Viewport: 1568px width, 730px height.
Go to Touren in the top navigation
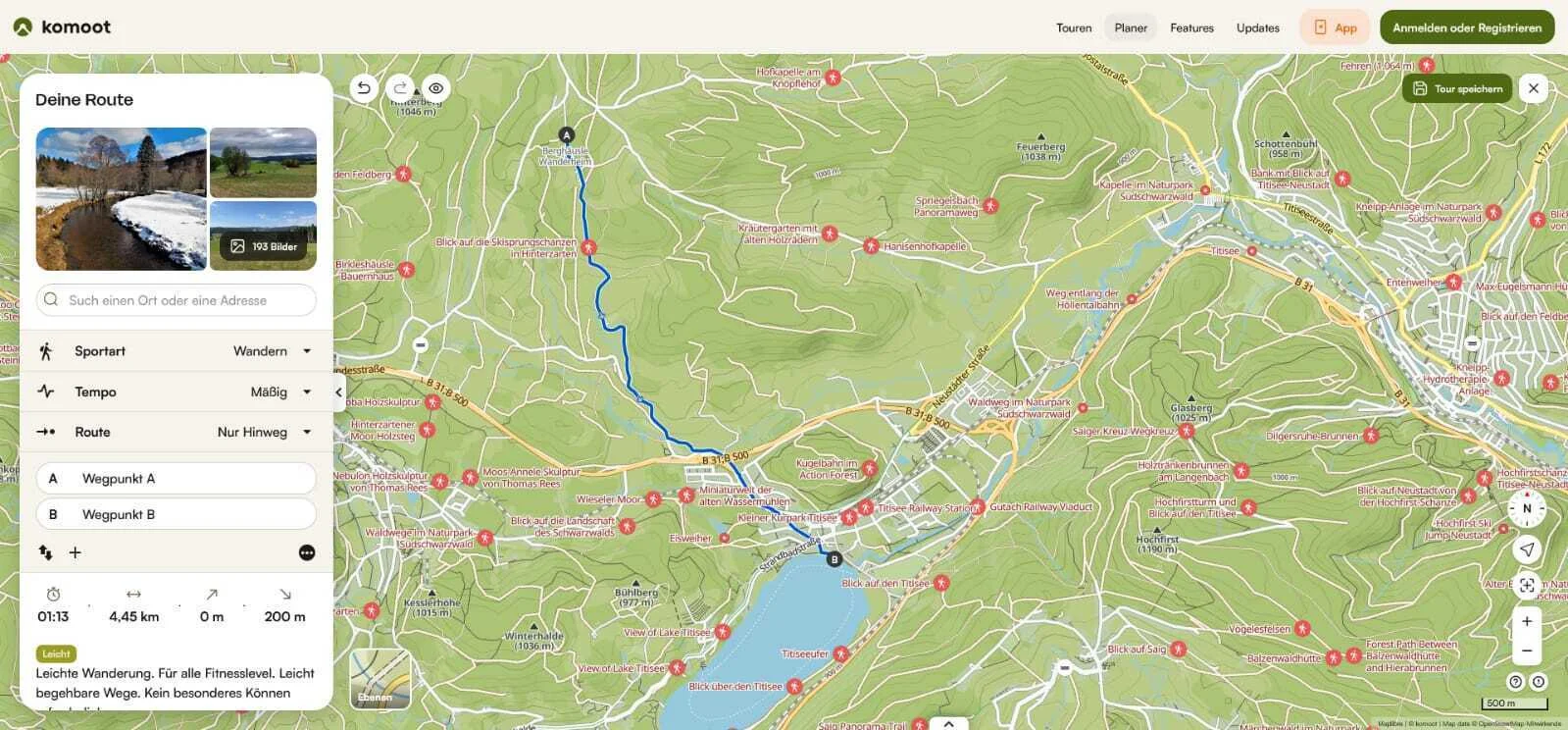tap(1074, 27)
